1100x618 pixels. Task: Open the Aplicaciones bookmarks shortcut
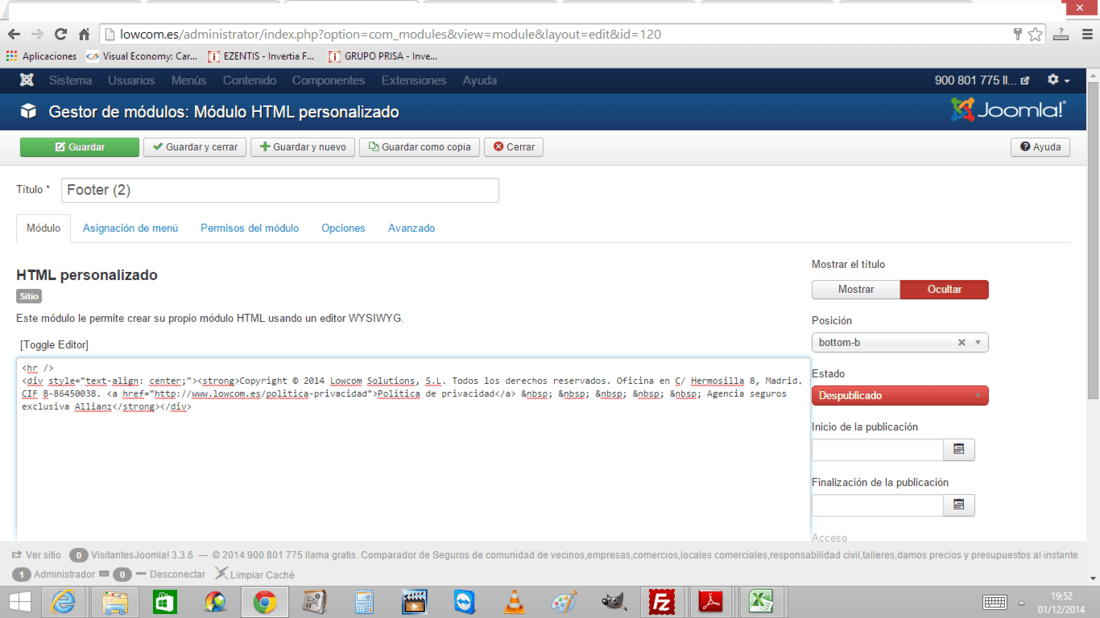tap(41, 56)
